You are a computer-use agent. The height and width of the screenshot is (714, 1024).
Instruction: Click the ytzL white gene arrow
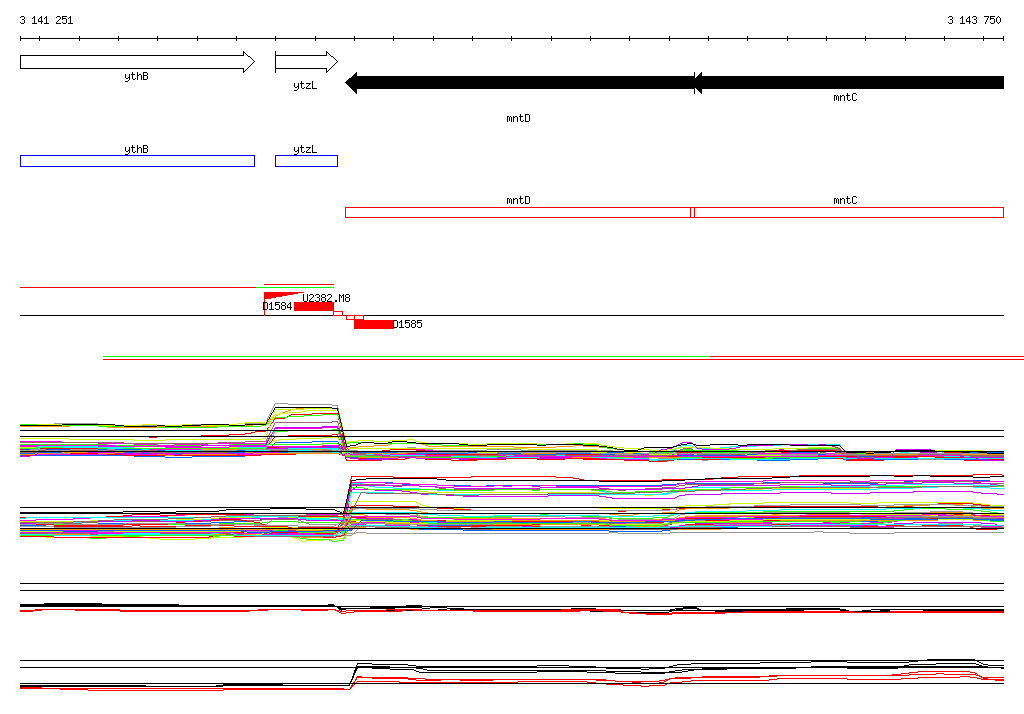pyautogui.click(x=306, y=62)
